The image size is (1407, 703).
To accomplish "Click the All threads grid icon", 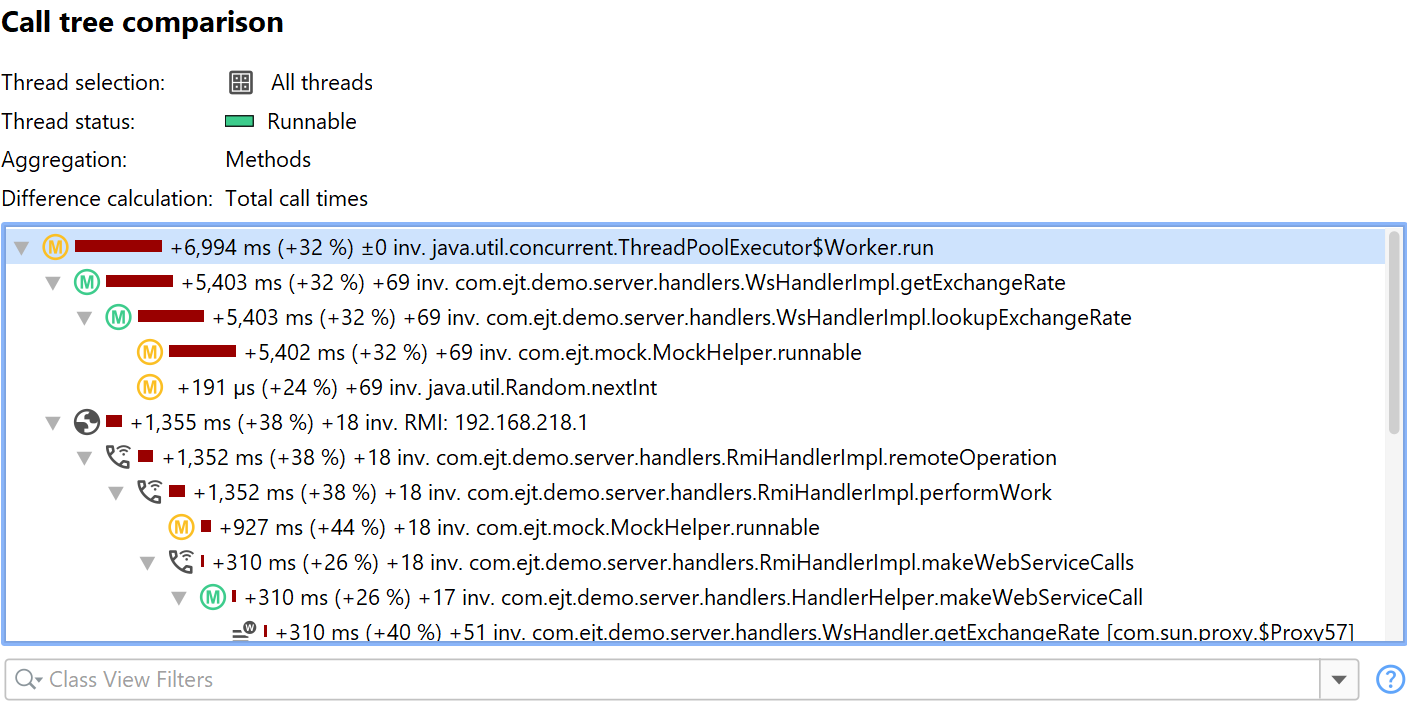I will click(240, 83).
